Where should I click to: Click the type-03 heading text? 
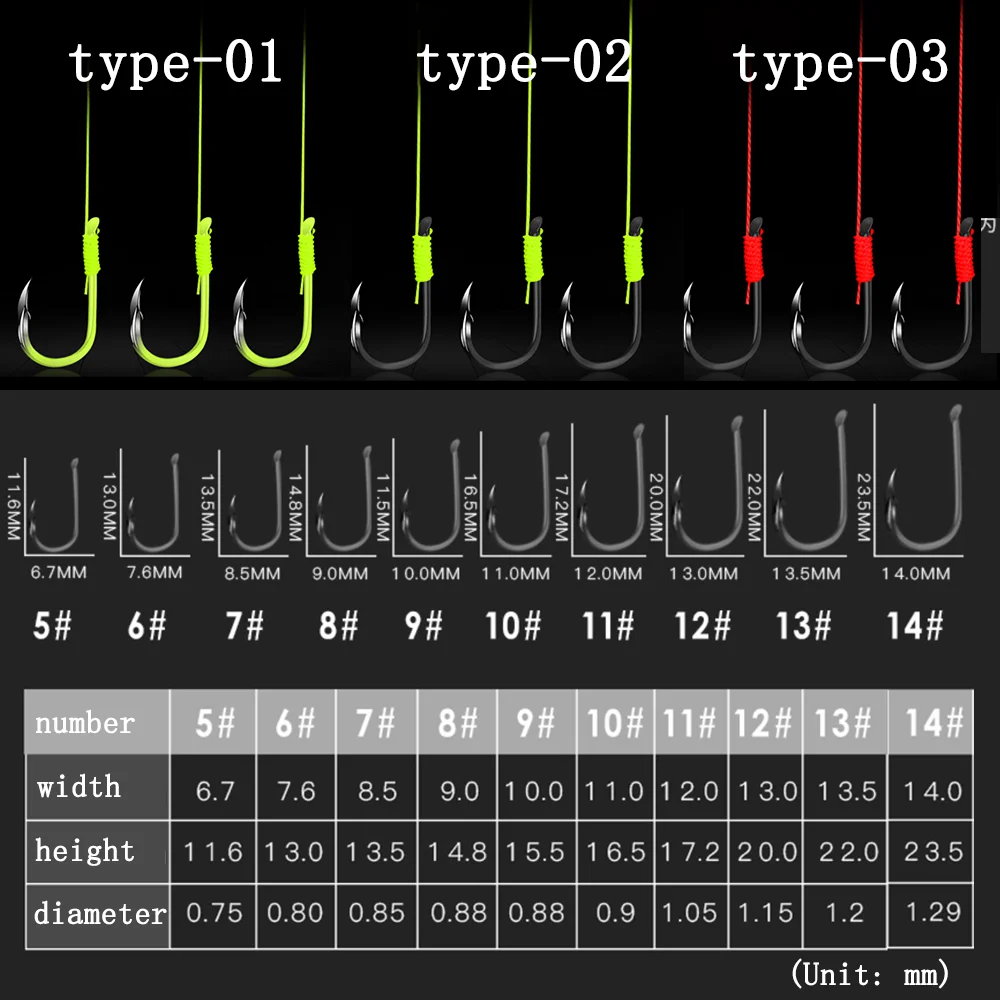click(840, 64)
